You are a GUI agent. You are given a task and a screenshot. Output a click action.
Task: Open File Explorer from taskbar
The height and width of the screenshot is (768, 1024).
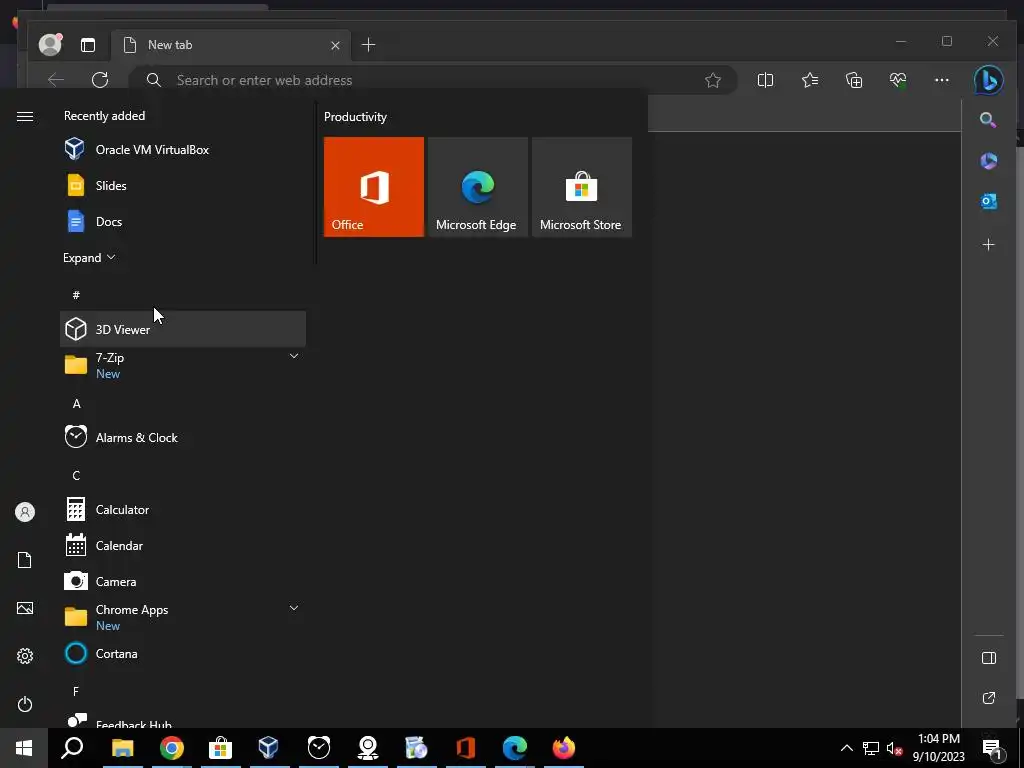point(122,748)
